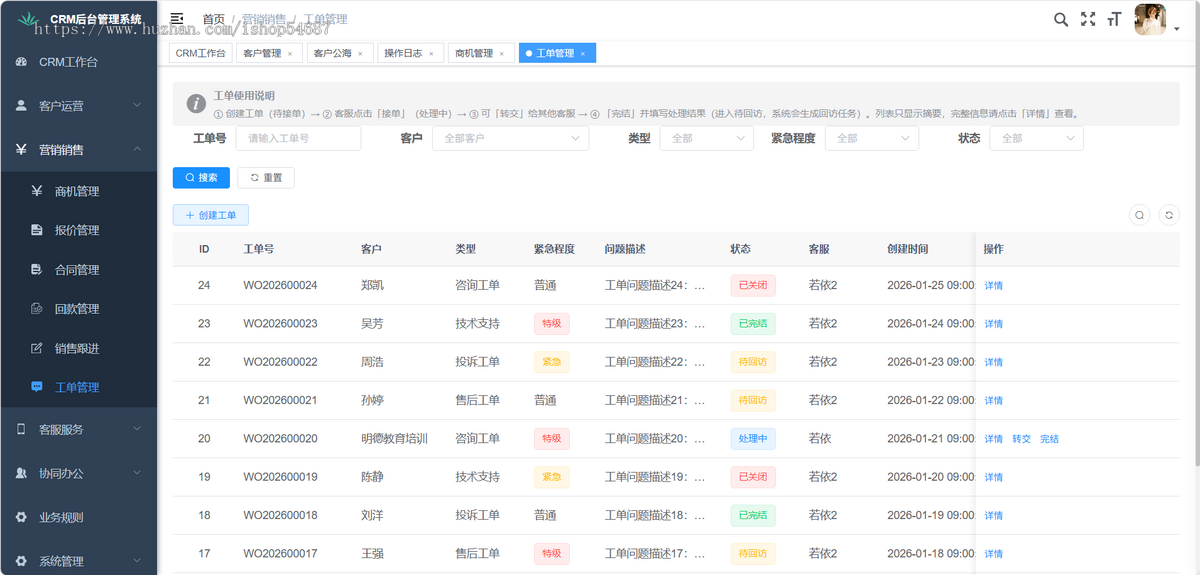Click the ID column header

(204, 249)
